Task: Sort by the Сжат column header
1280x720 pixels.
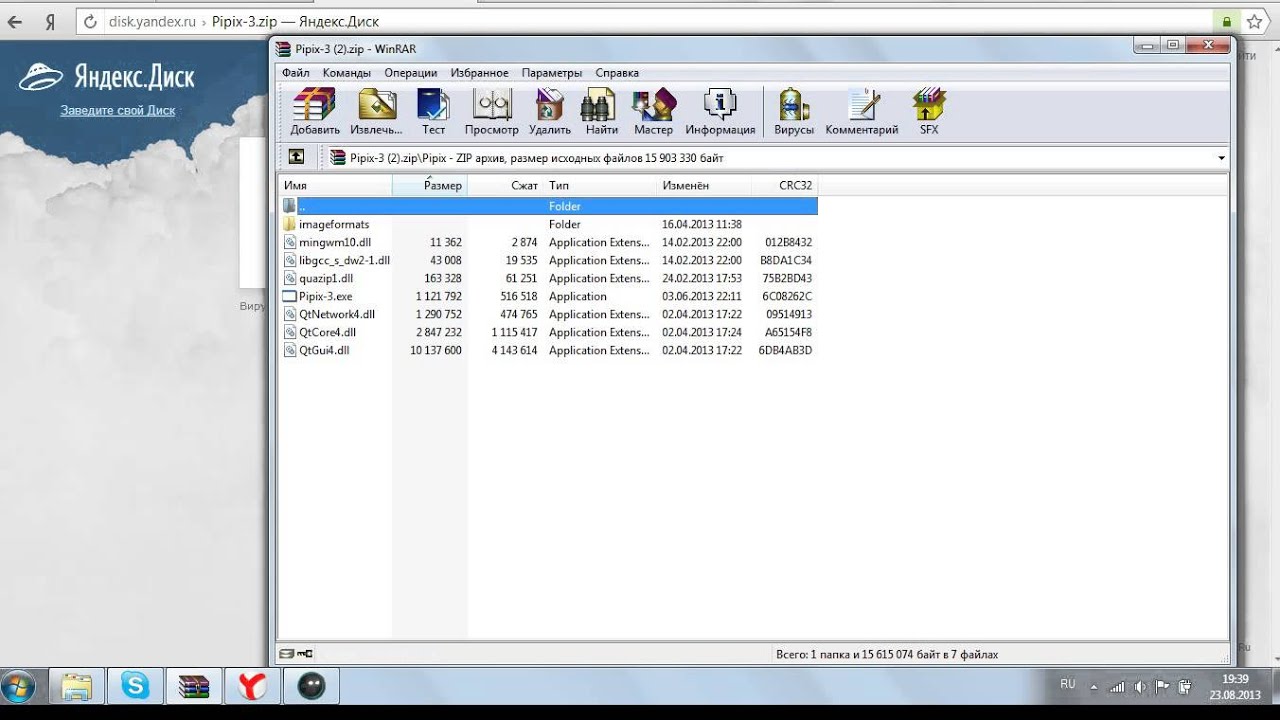Action: point(505,185)
